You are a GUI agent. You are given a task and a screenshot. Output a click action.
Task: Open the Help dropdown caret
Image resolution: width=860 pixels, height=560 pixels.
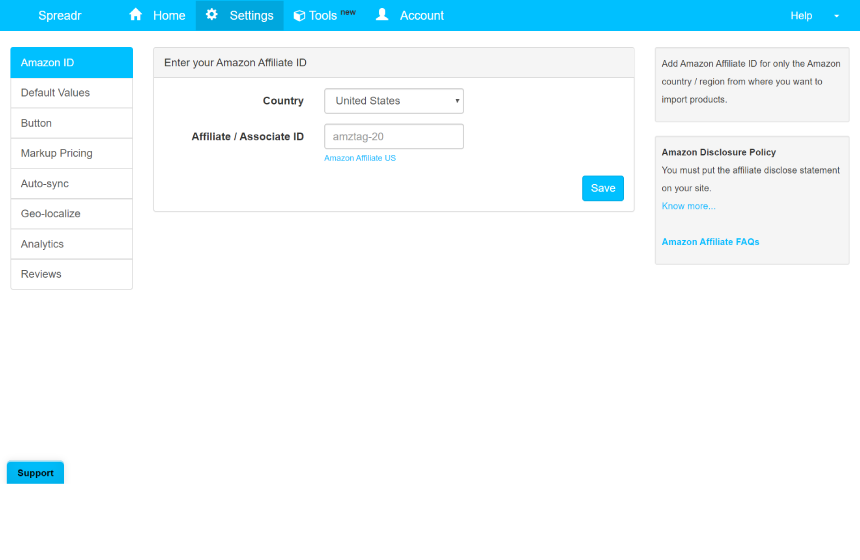(x=836, y=16)
